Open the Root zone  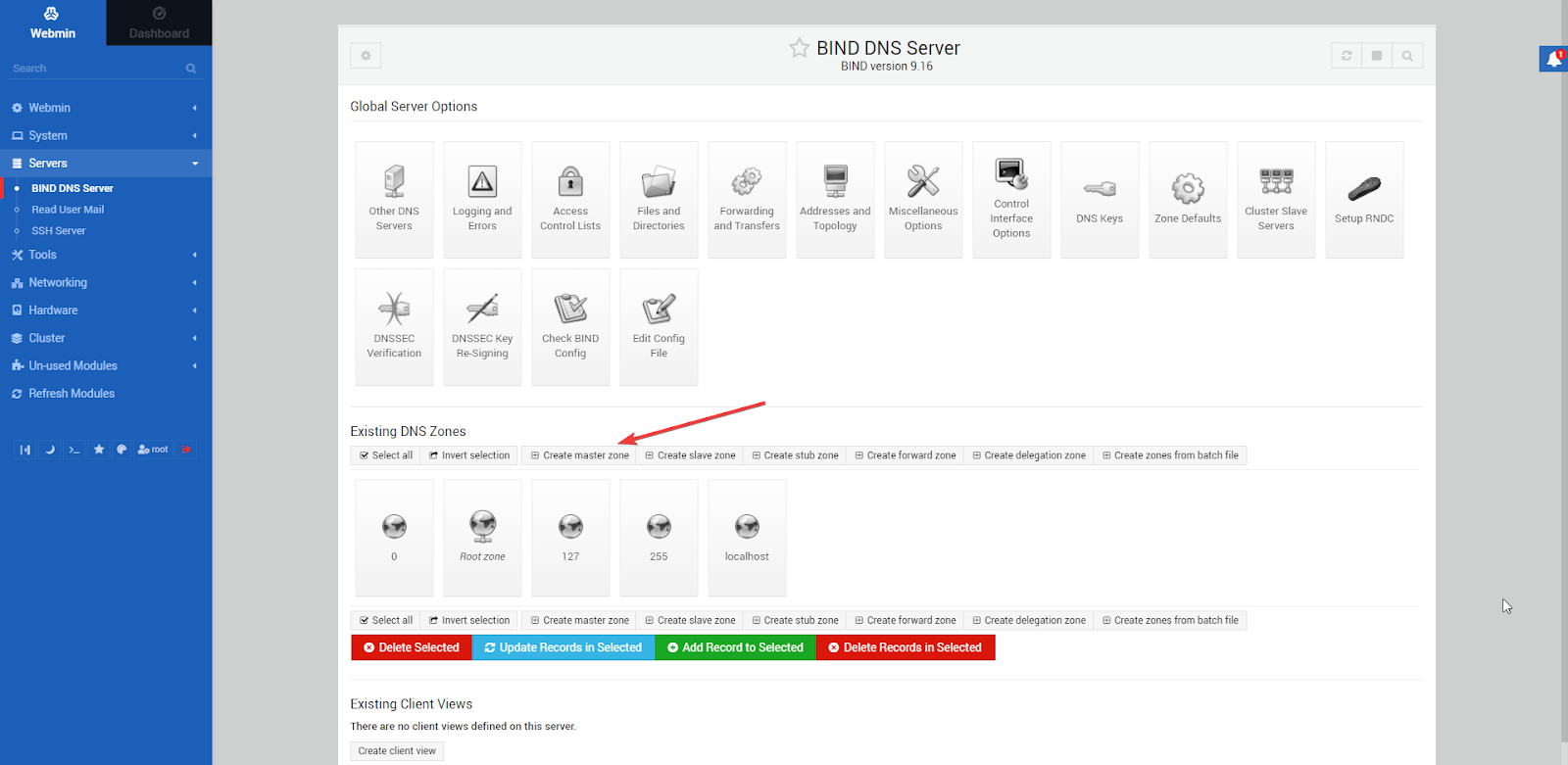(482, 538)
